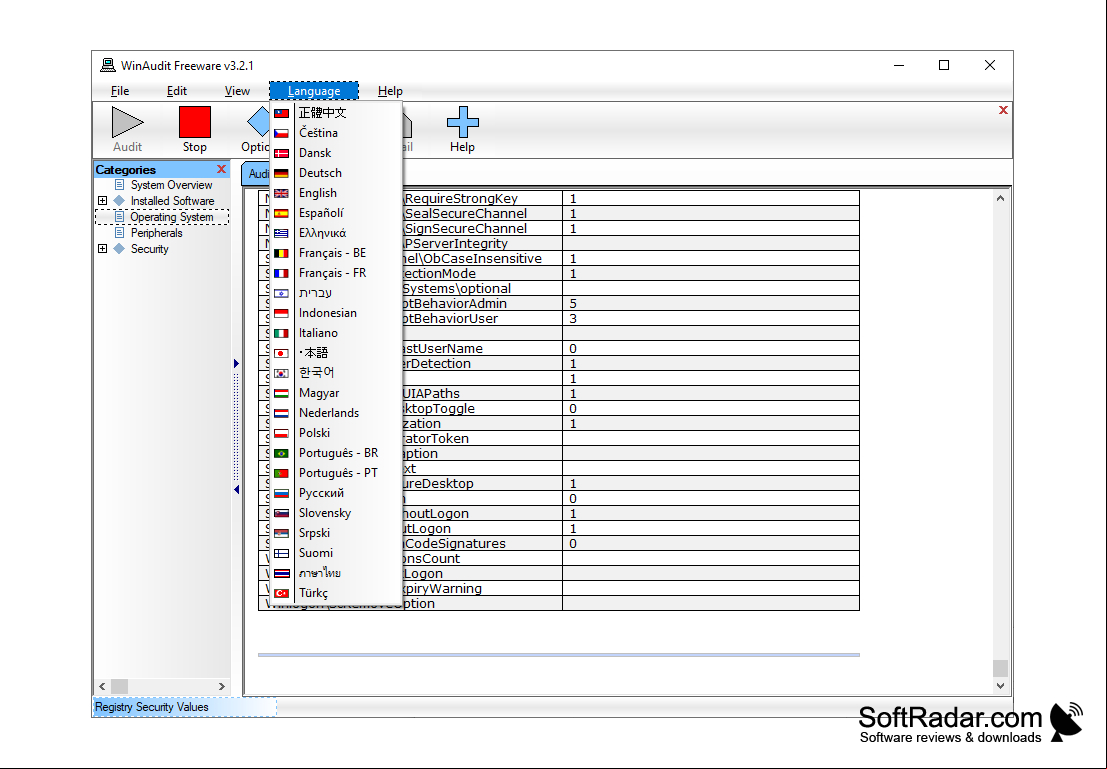
Task: Click the report vertical scrollbar thumb
Action: pyautogui.click(x=1000, y=669)
